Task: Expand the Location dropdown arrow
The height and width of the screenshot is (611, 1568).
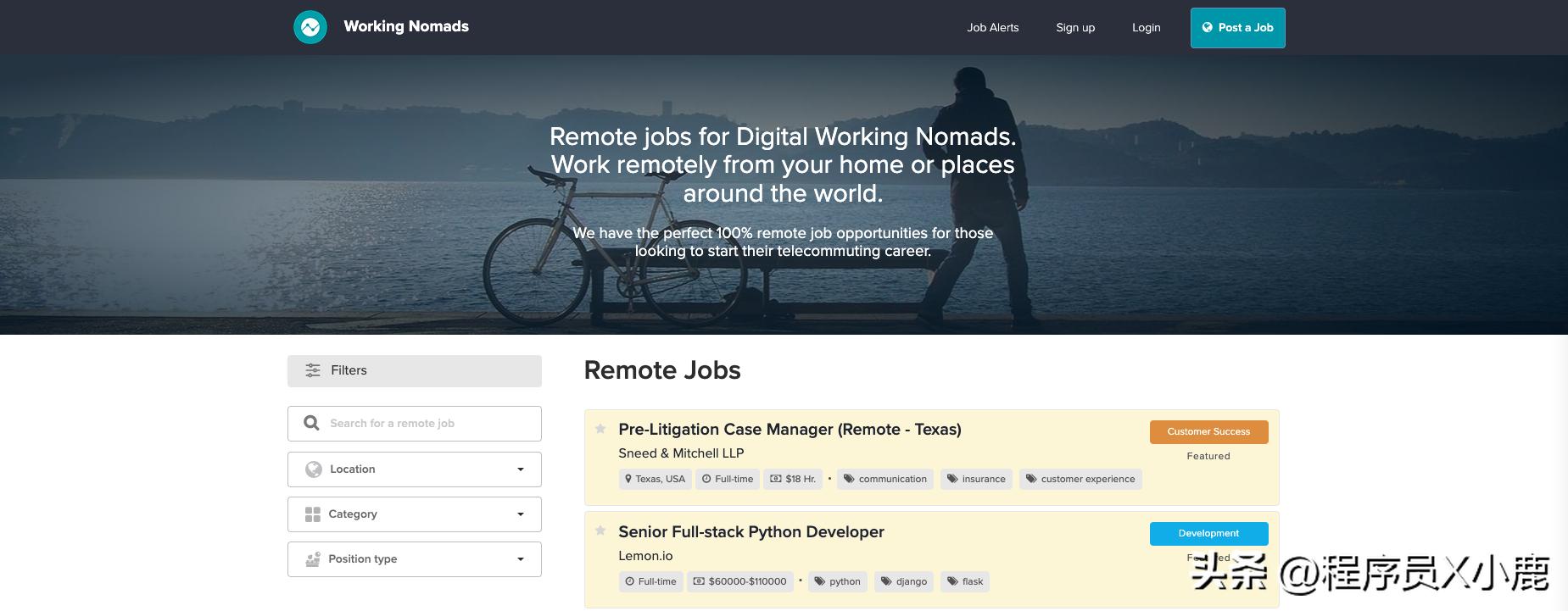Action: point(521,469)
